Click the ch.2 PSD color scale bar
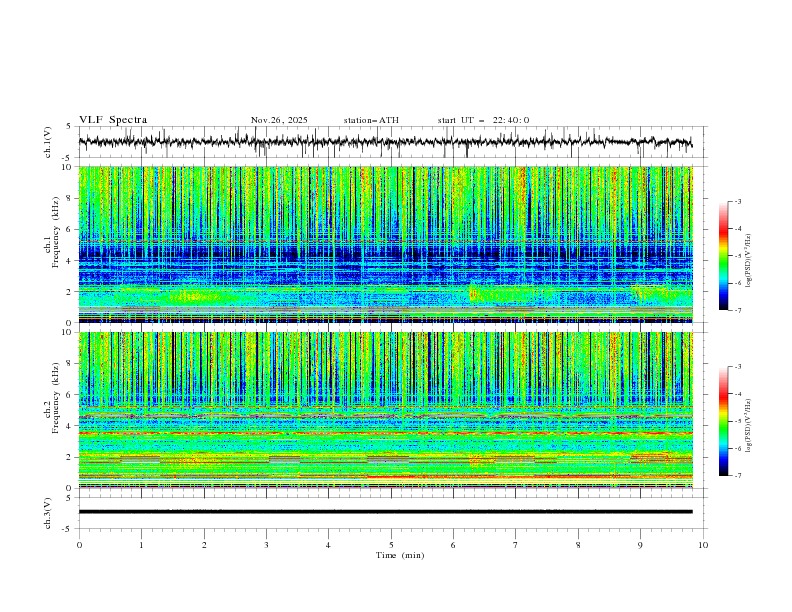The width and height of the screenshot is (792, 612). point(723,421)
